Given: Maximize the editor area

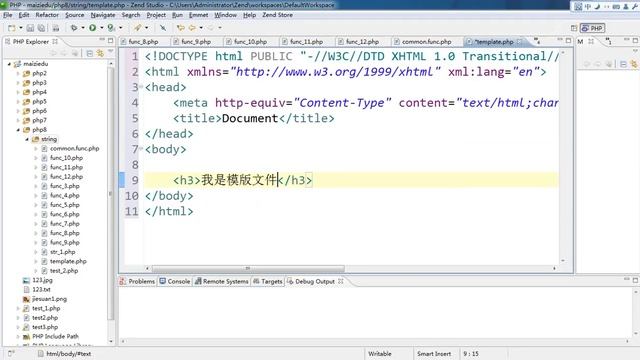Looking at the screenshot, I should [x=568, y=40].
